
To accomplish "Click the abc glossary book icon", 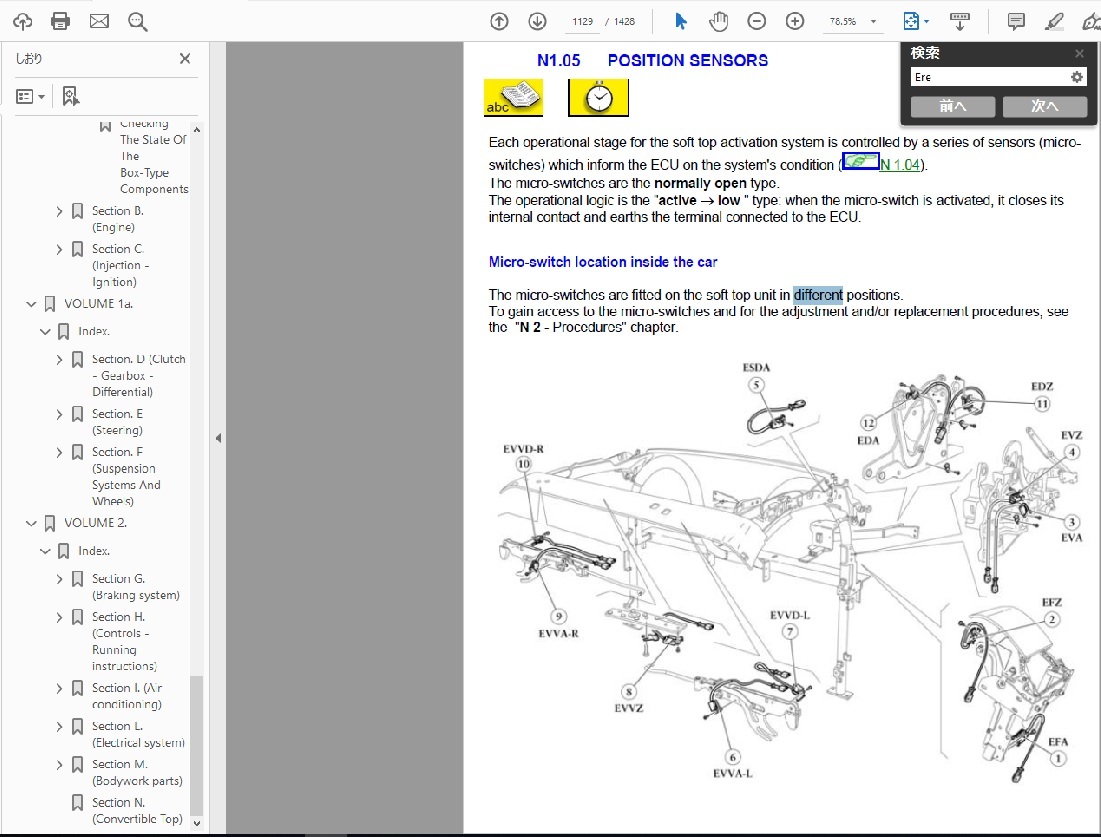I will pyautogui.click(x=513, y=97).
